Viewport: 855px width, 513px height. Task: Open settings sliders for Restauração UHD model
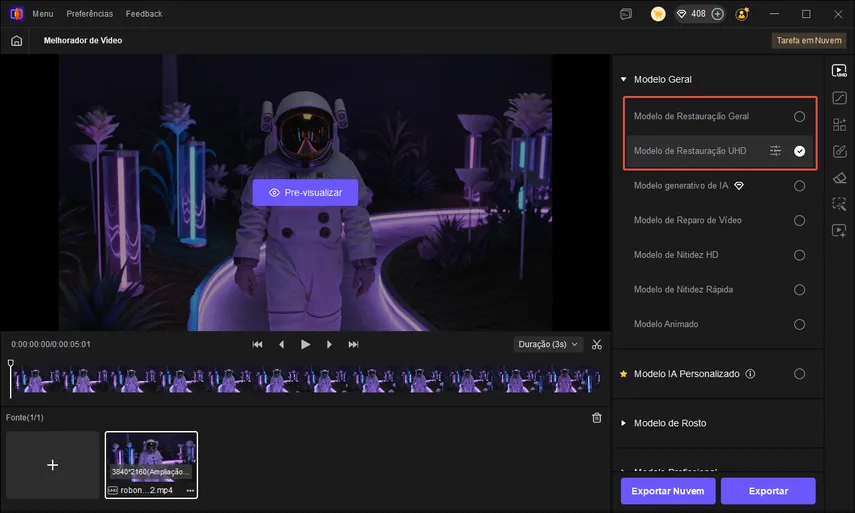tap(775, 151)
